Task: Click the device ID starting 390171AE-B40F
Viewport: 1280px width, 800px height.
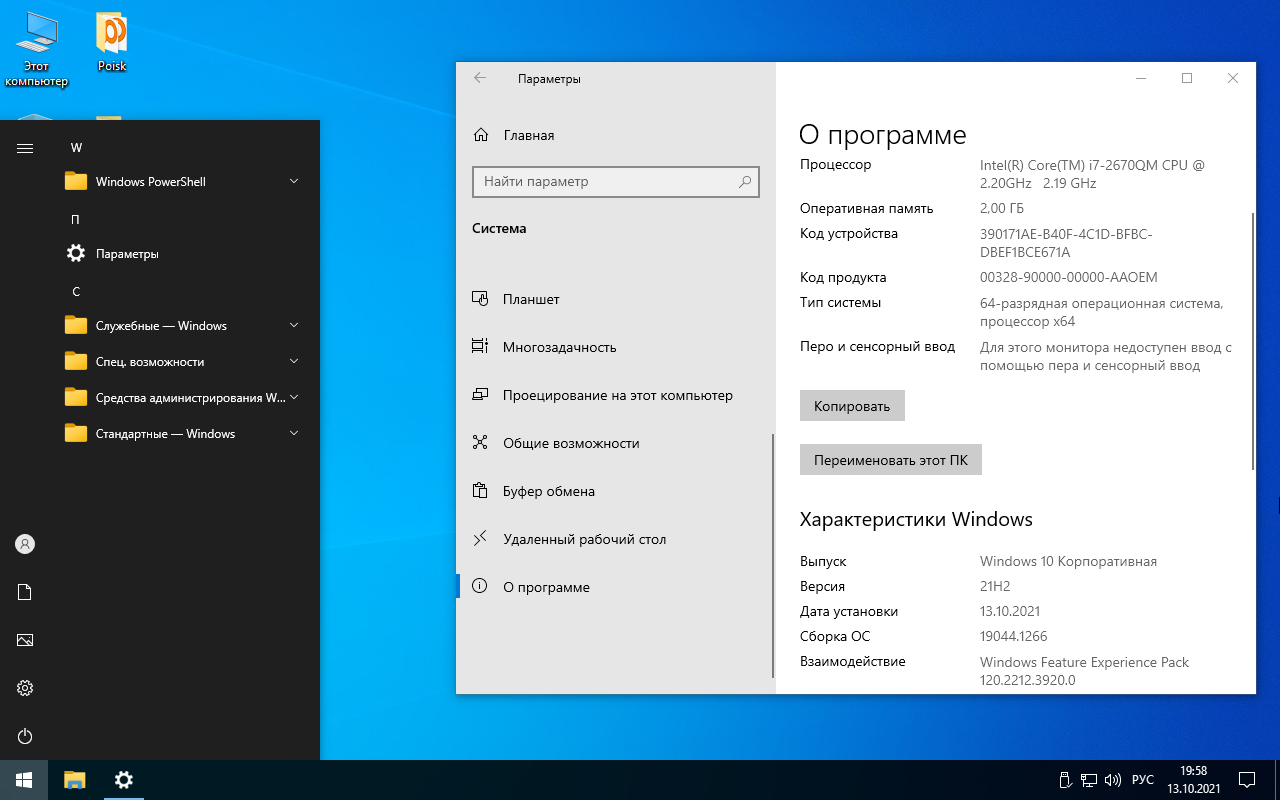Action: (x=1066, y=243)
